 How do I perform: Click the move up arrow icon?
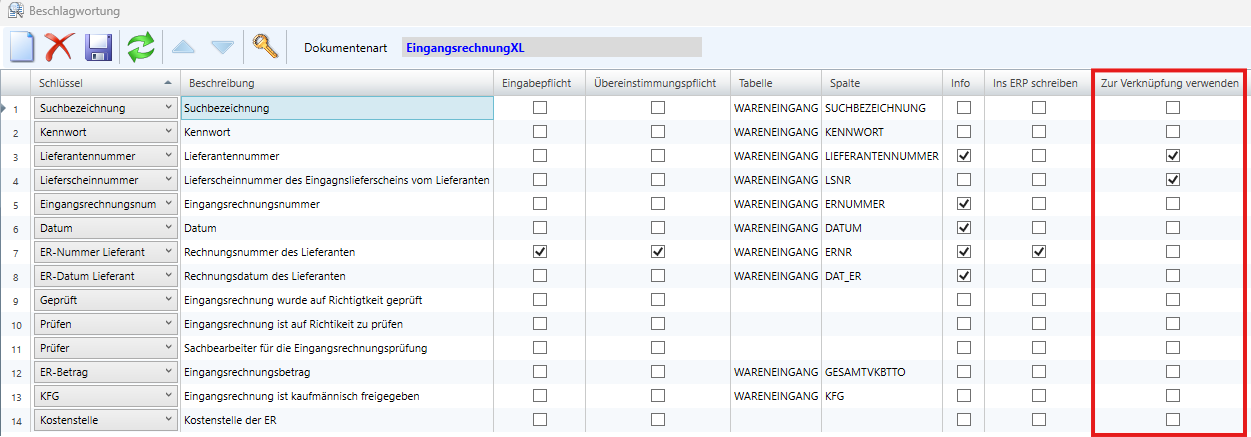point(183,47)
